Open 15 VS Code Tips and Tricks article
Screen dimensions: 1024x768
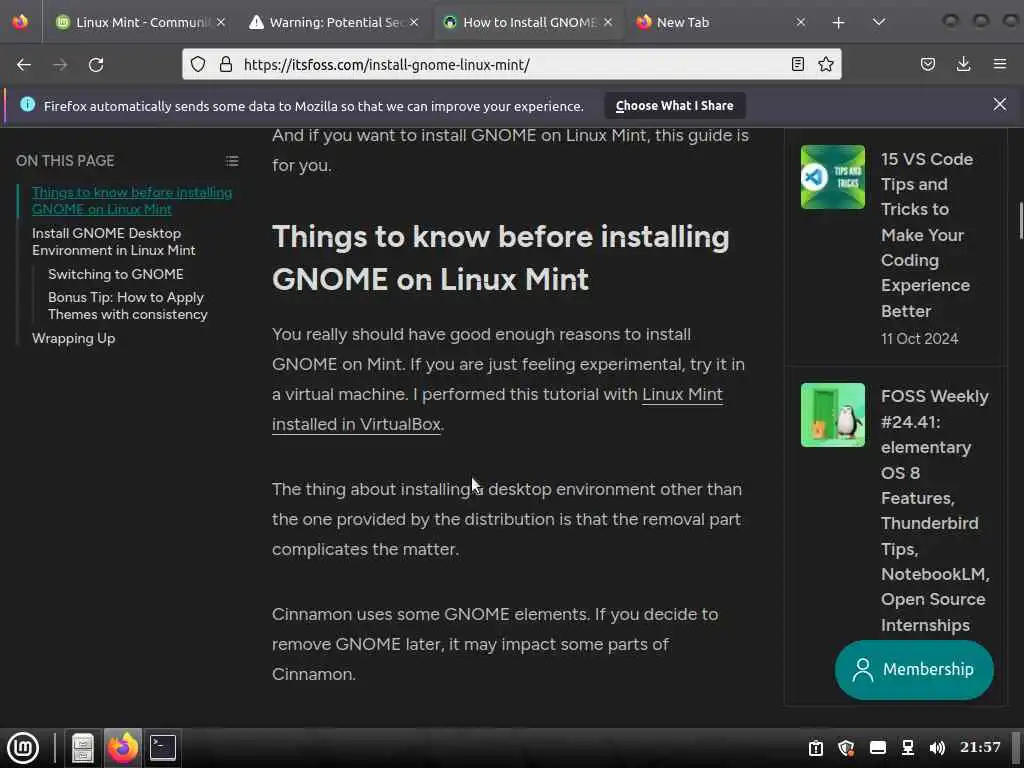click(x=927, y=235)
